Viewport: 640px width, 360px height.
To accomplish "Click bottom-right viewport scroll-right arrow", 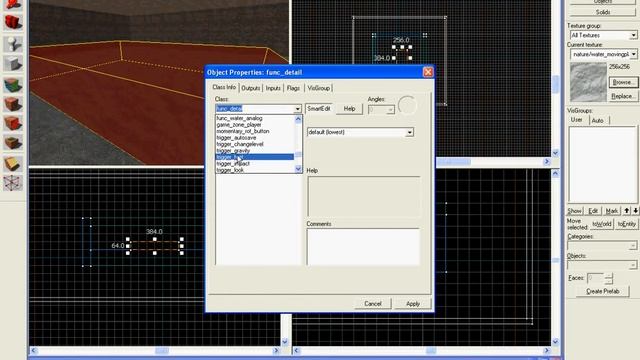I will 547,351.
